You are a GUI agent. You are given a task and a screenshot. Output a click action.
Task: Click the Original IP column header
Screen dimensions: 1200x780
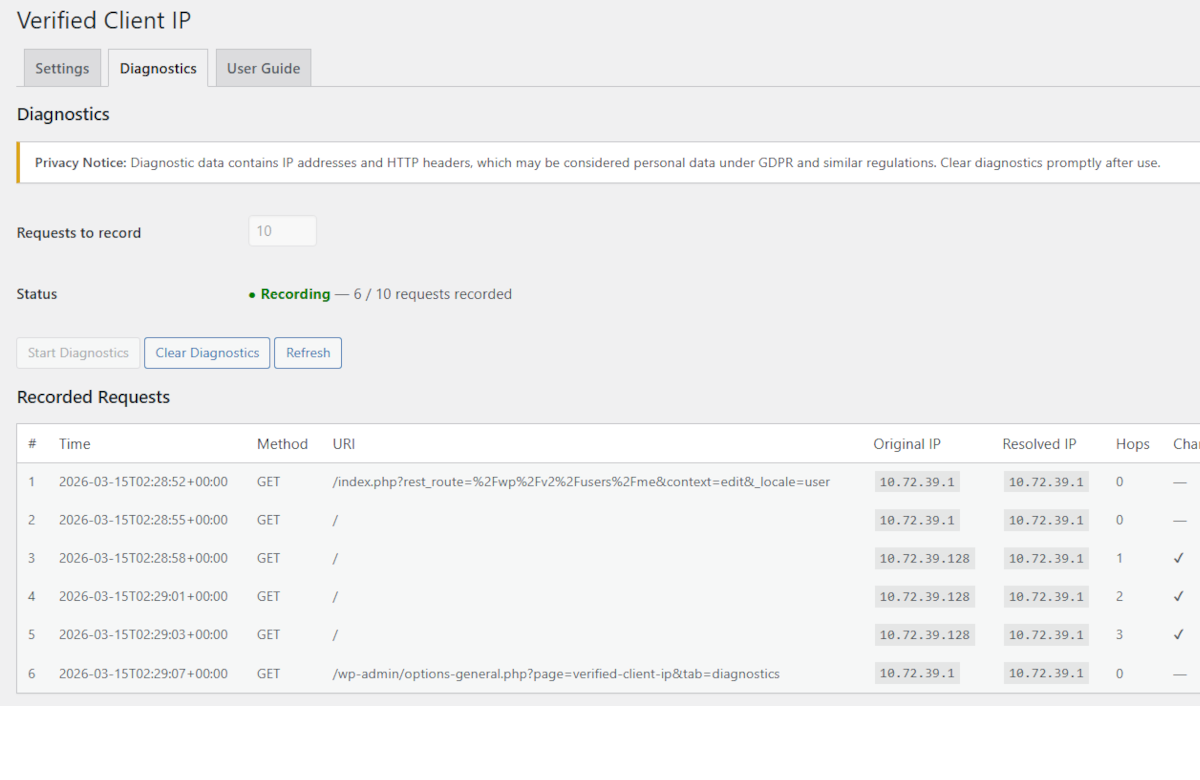[907, 443]
